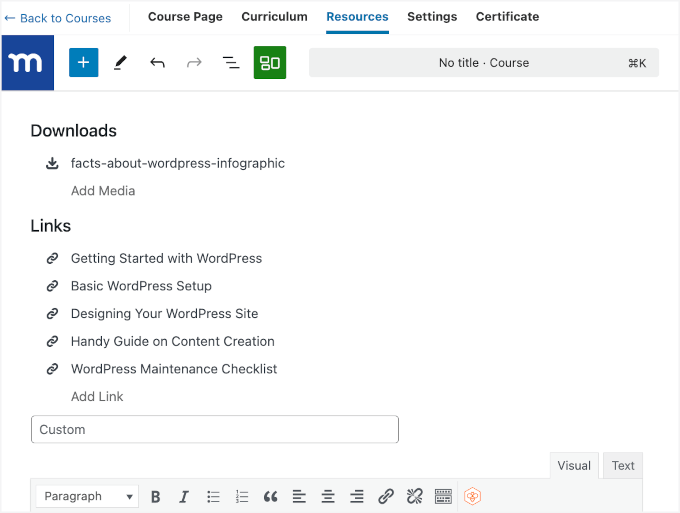This screenshot has height=513, width=680.
Task: Insert a numbered list
Action: pos(242,497)
